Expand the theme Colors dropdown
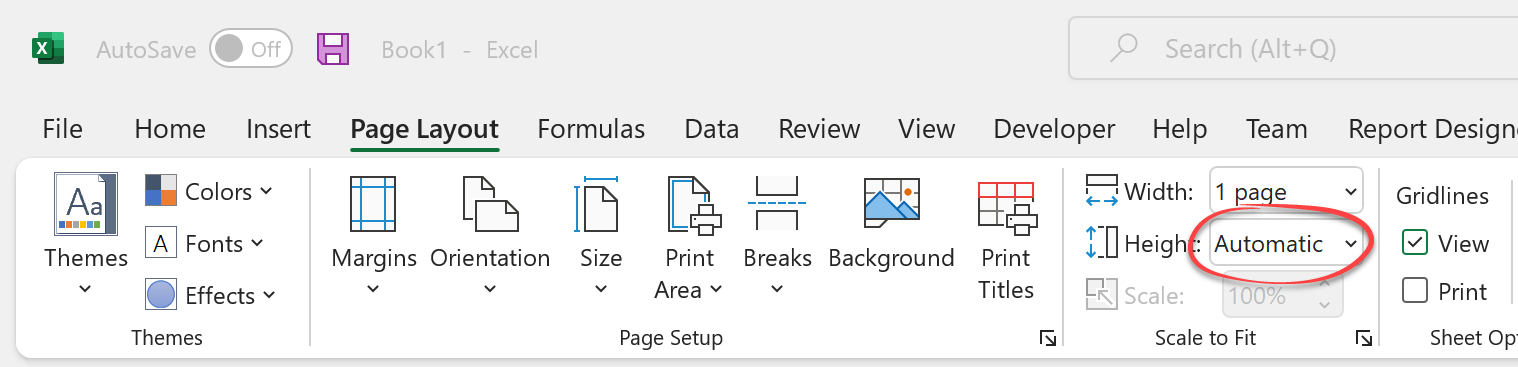This screenshot has width=1518, height=367. click(x=209, y=191)
